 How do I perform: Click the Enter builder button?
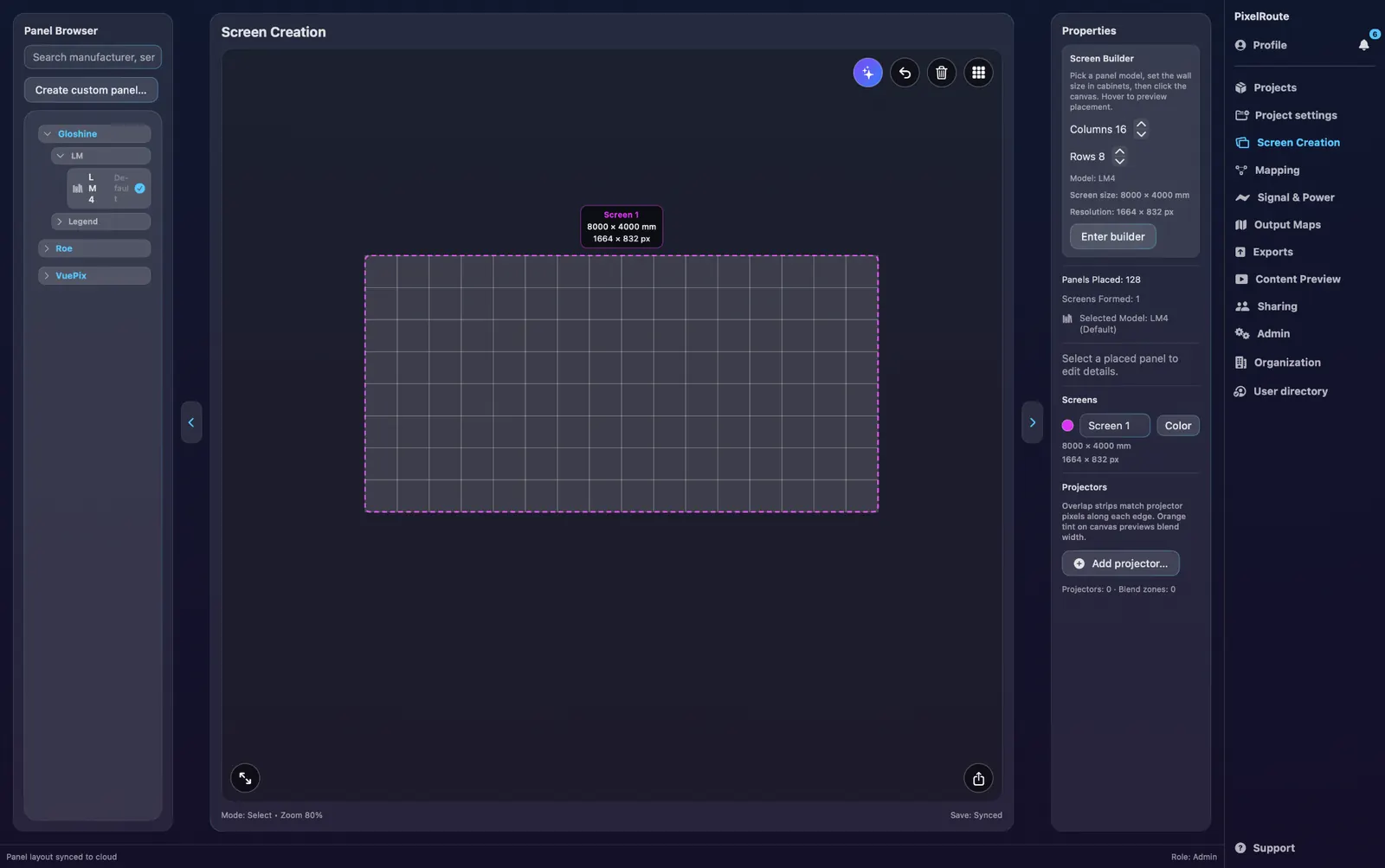tap(1112, 236)
